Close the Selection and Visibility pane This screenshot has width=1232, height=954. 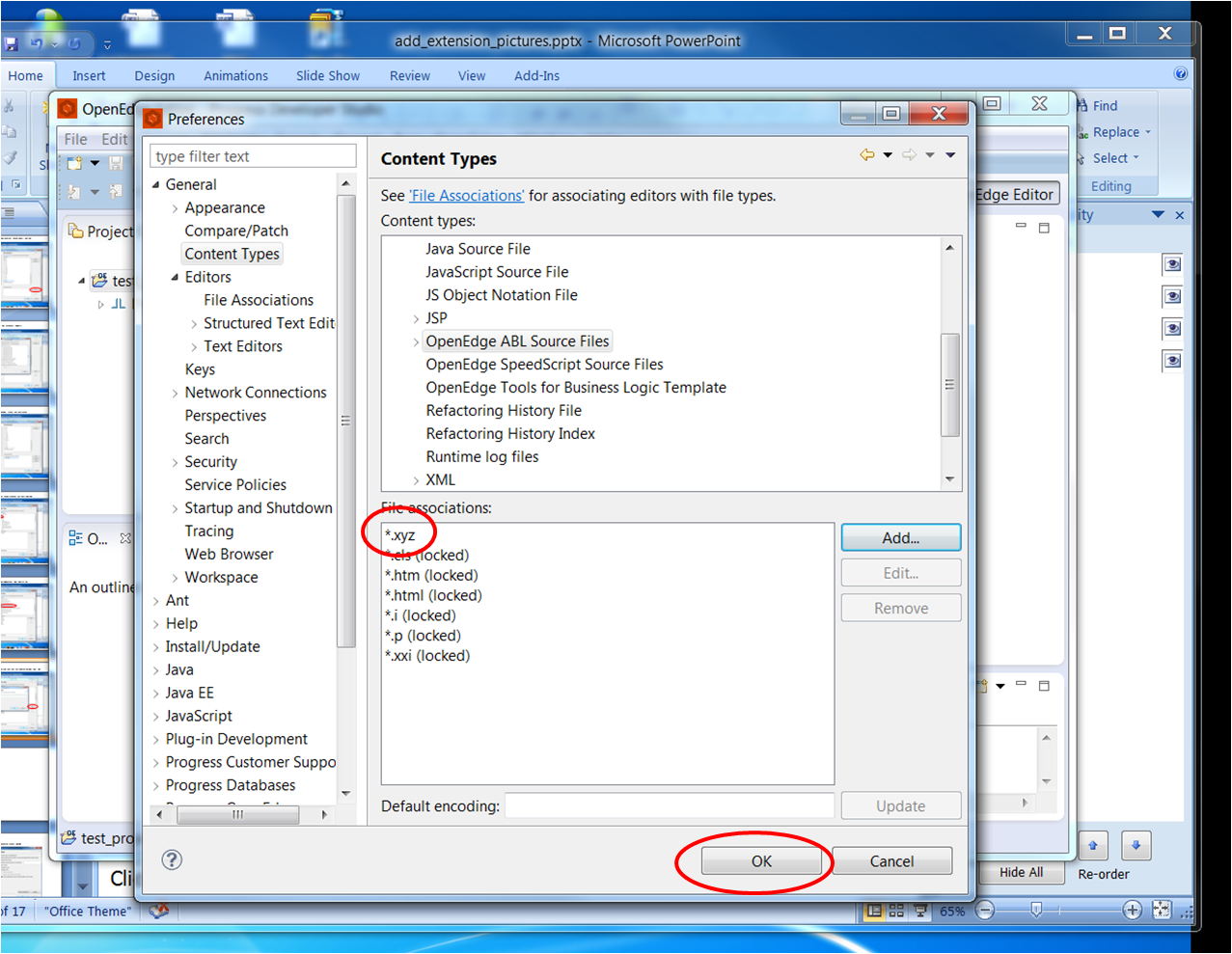coord(1179,215)
